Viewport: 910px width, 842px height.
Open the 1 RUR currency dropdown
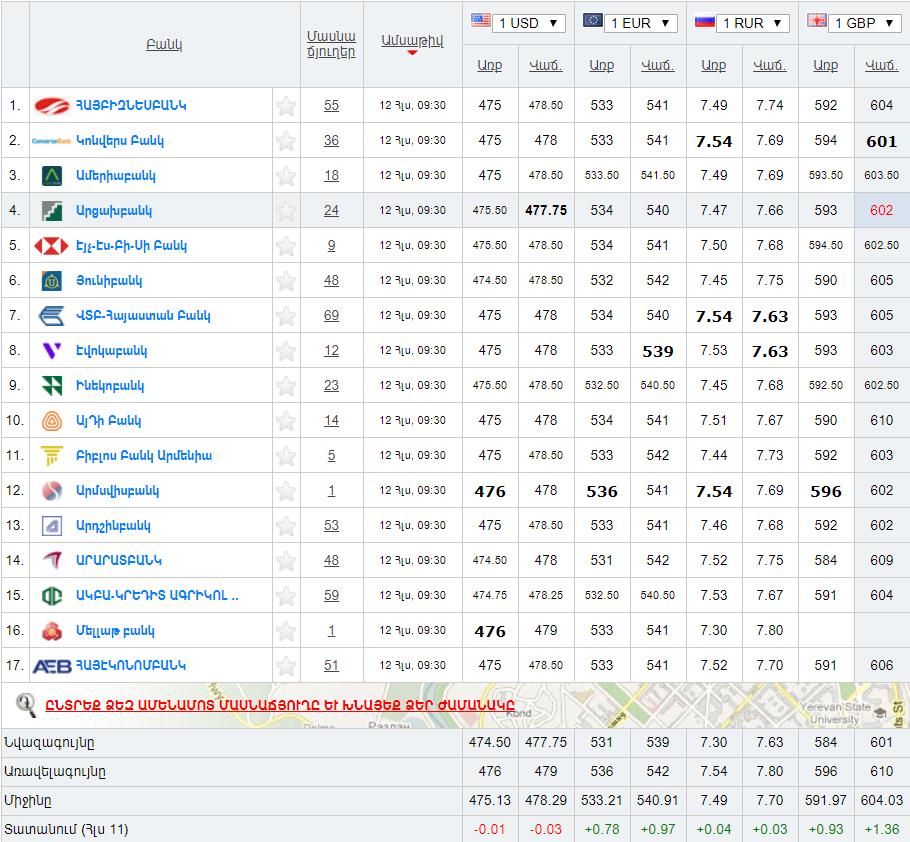[754, 23]
